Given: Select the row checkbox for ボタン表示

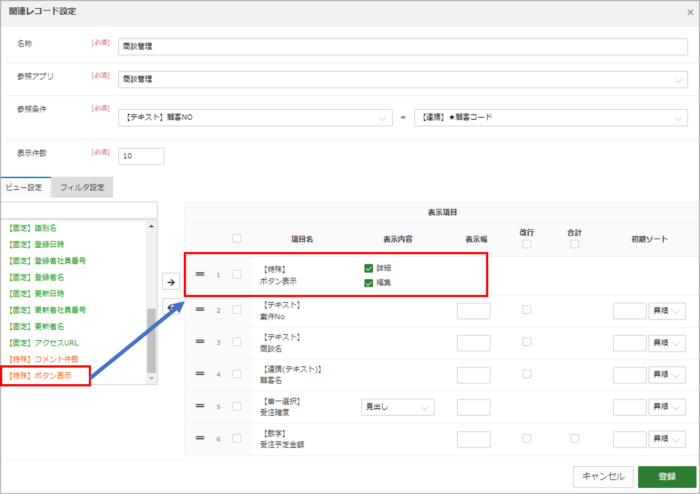Looking at the screenshot, I should [237, 274].
